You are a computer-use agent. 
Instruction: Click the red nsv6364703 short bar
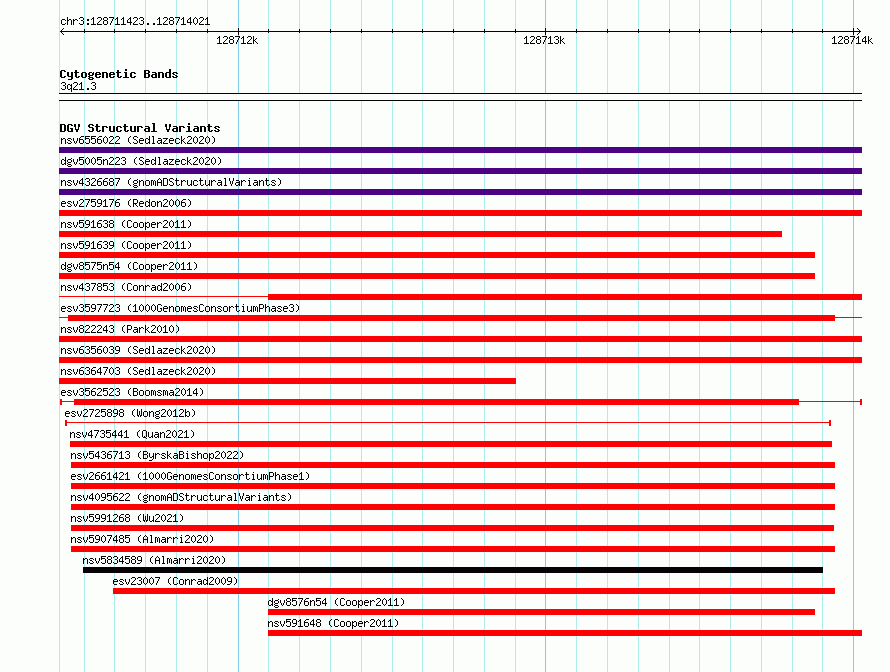pyautogui.click(x=287, y=381)
